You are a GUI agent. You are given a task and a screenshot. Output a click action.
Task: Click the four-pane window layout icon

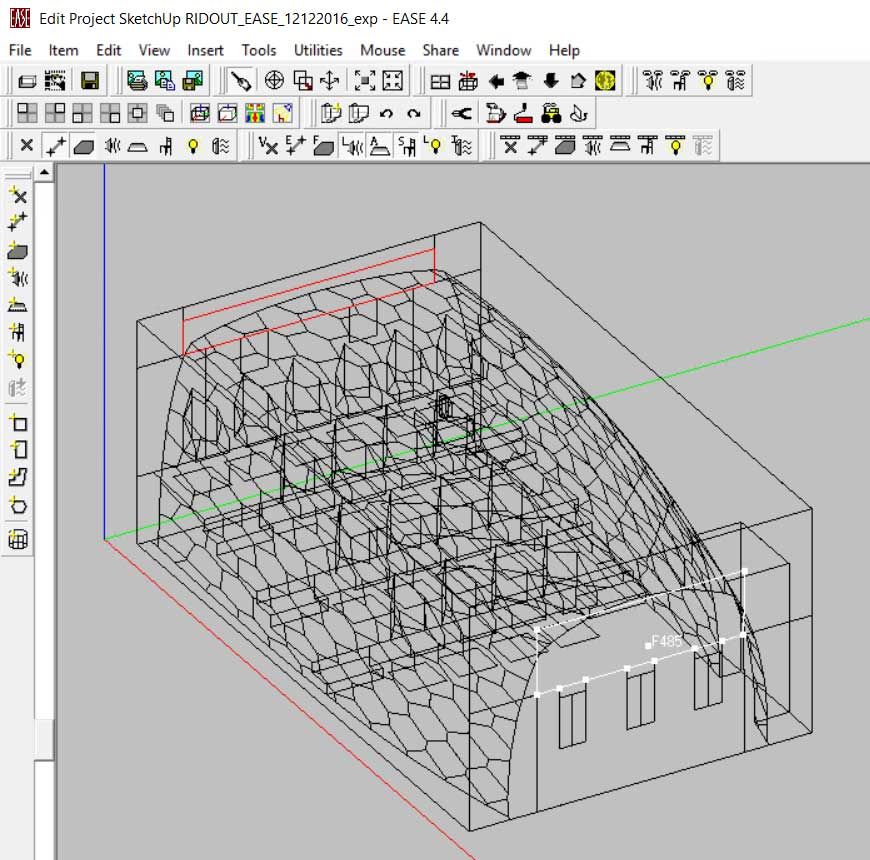440,82
